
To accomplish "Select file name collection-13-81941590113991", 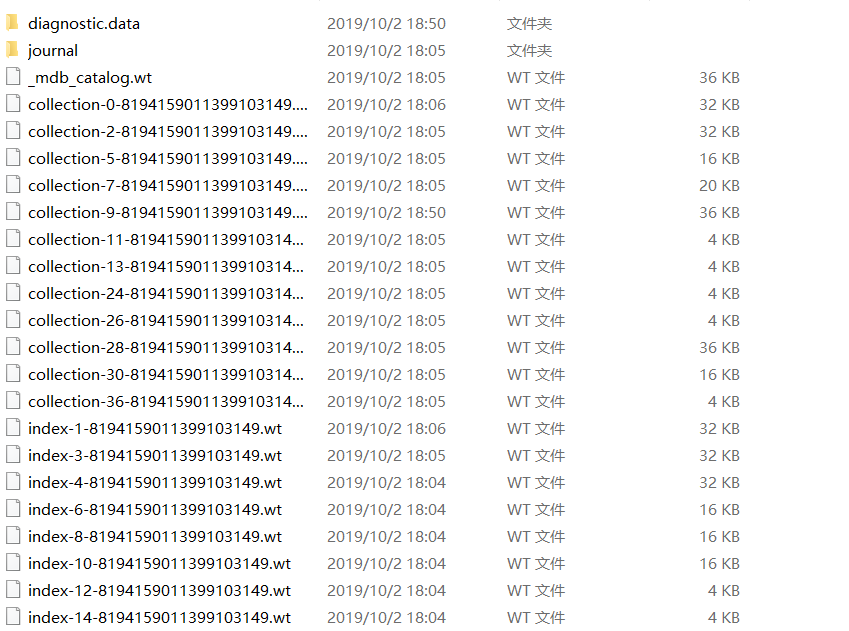I will pyautogui.click(x=166, y=266).
